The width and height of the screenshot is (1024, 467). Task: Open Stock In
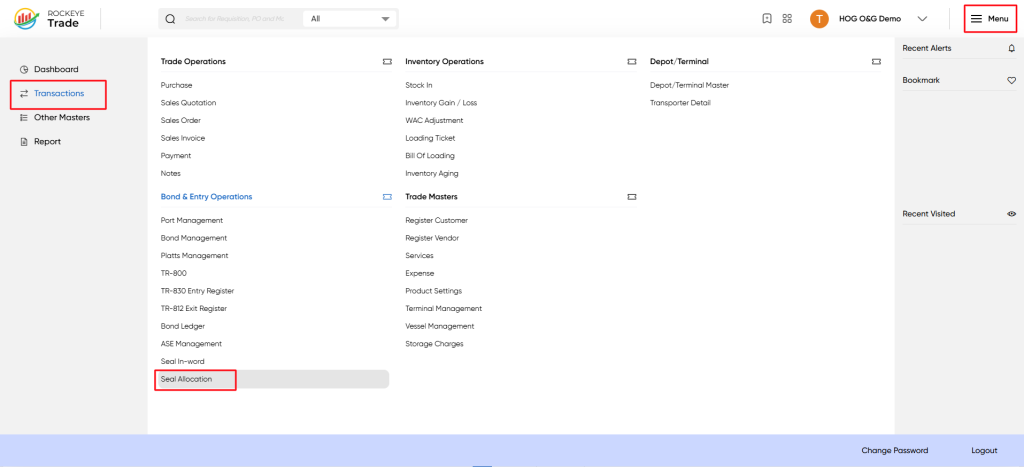419,86
